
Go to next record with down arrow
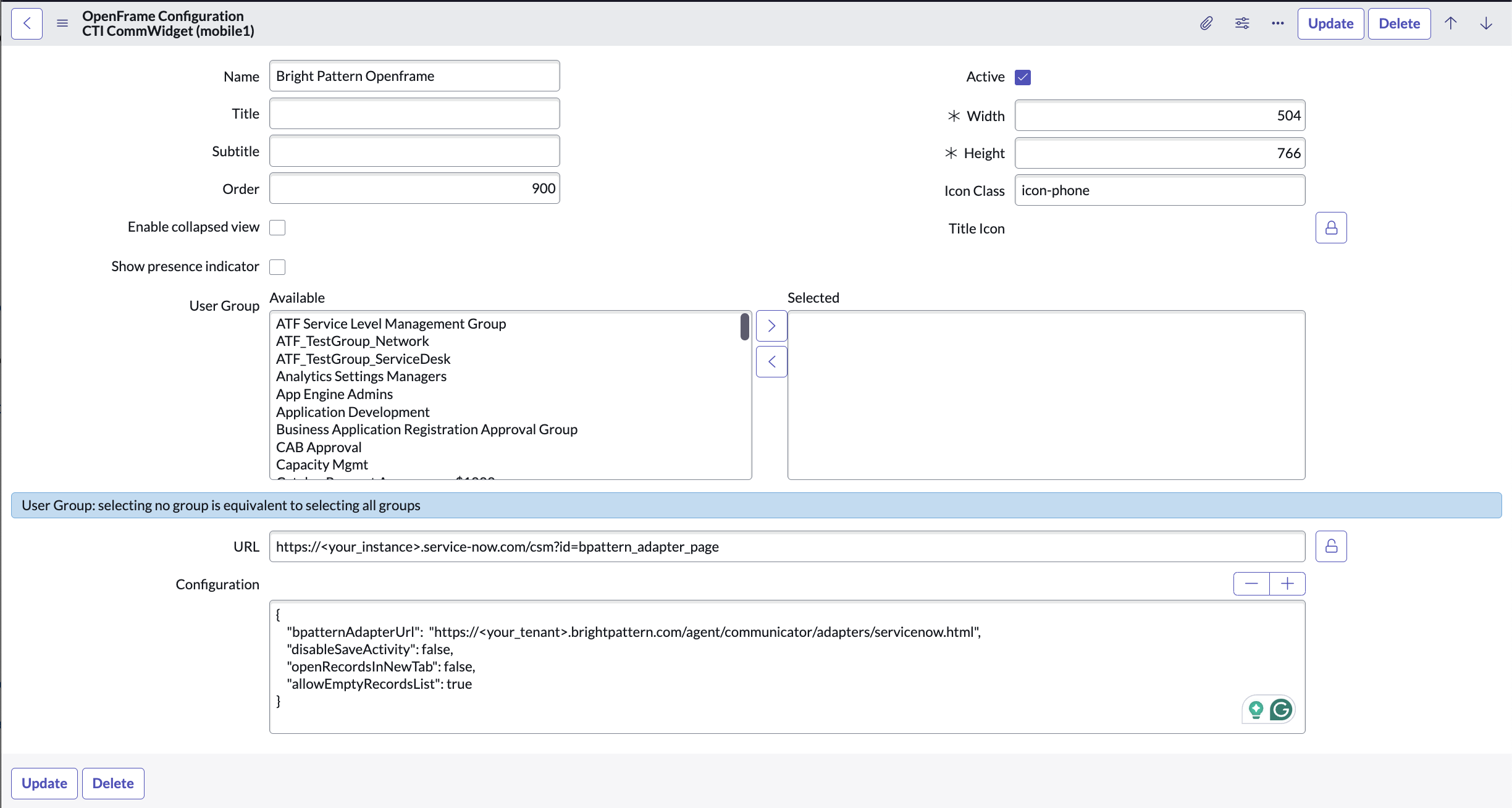coord(1486,23)
